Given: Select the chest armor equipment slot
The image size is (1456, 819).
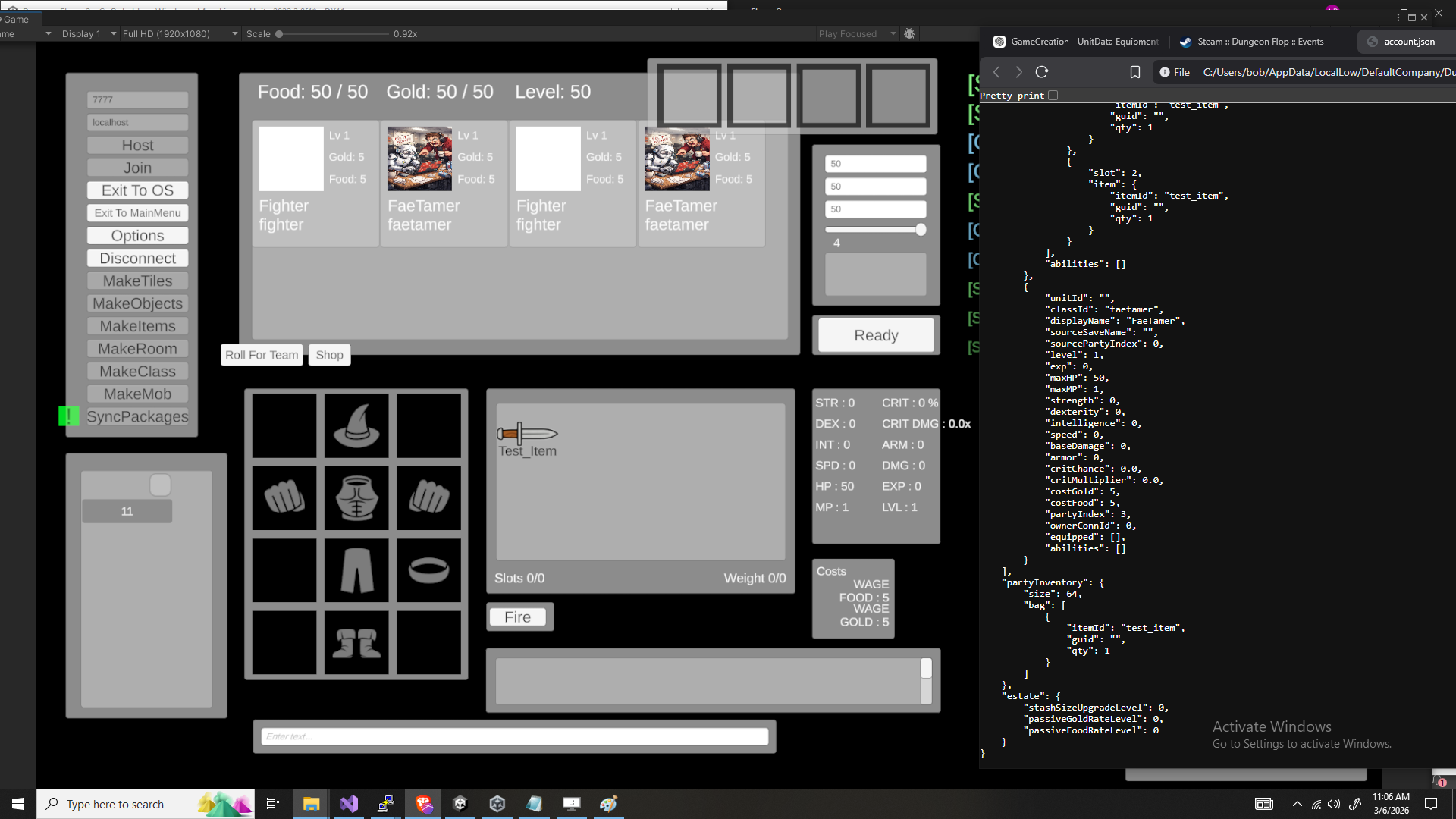Looking at the screenshot, I should click(356, 497).
